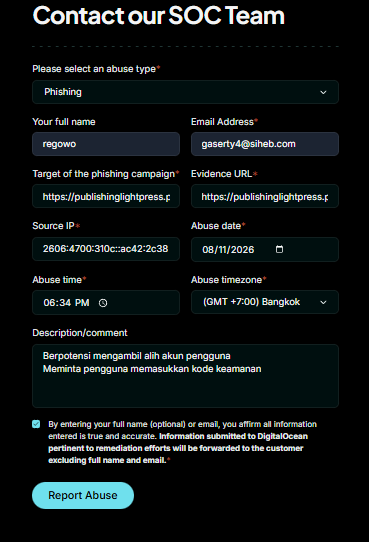The height and width of the screenshot is (542, 369).
Task: Click the Contact our SOC Team heading
Action: click(x=159, y=16)
